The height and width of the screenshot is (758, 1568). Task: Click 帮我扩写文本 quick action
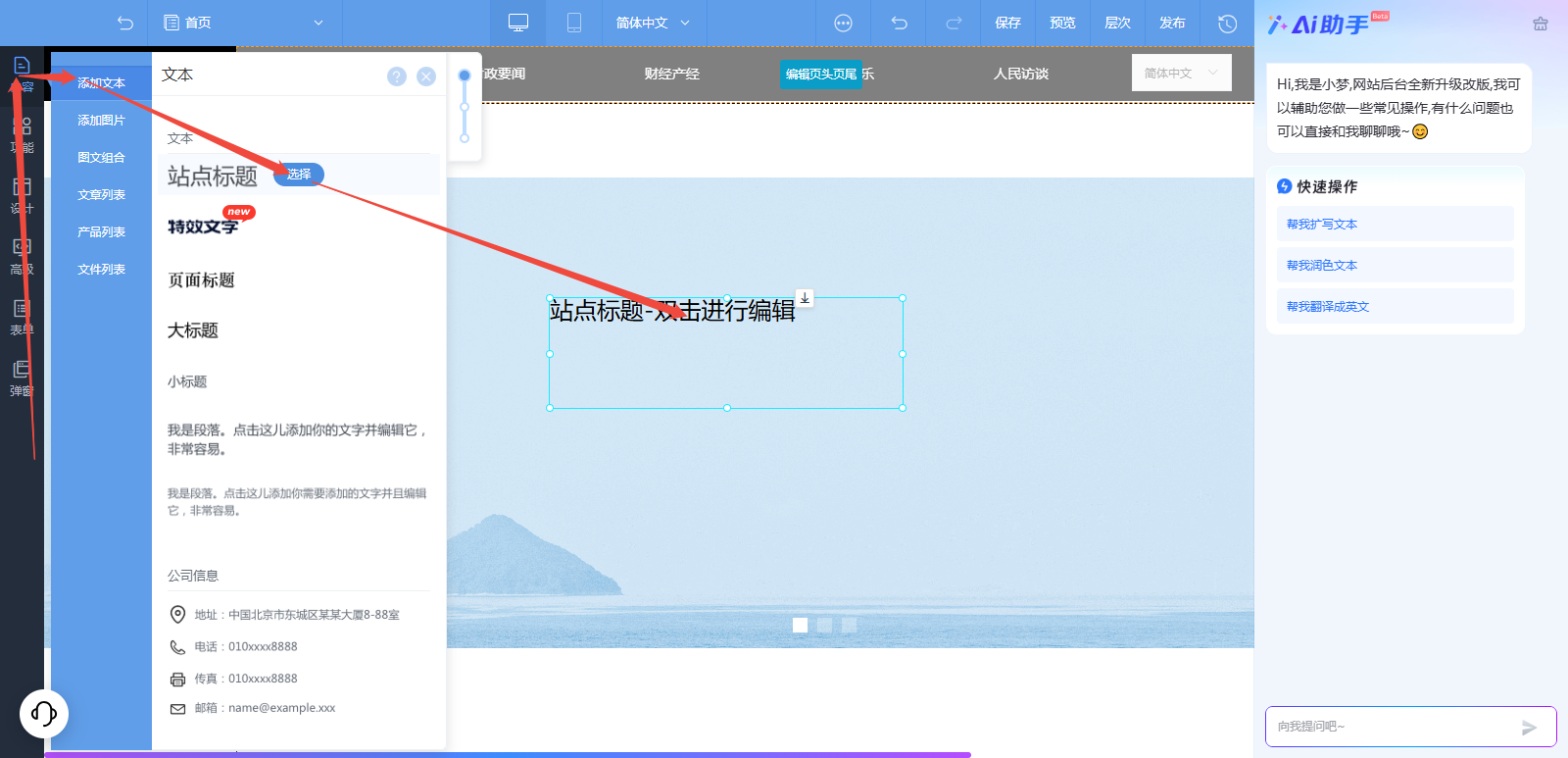pos(1396,225)
